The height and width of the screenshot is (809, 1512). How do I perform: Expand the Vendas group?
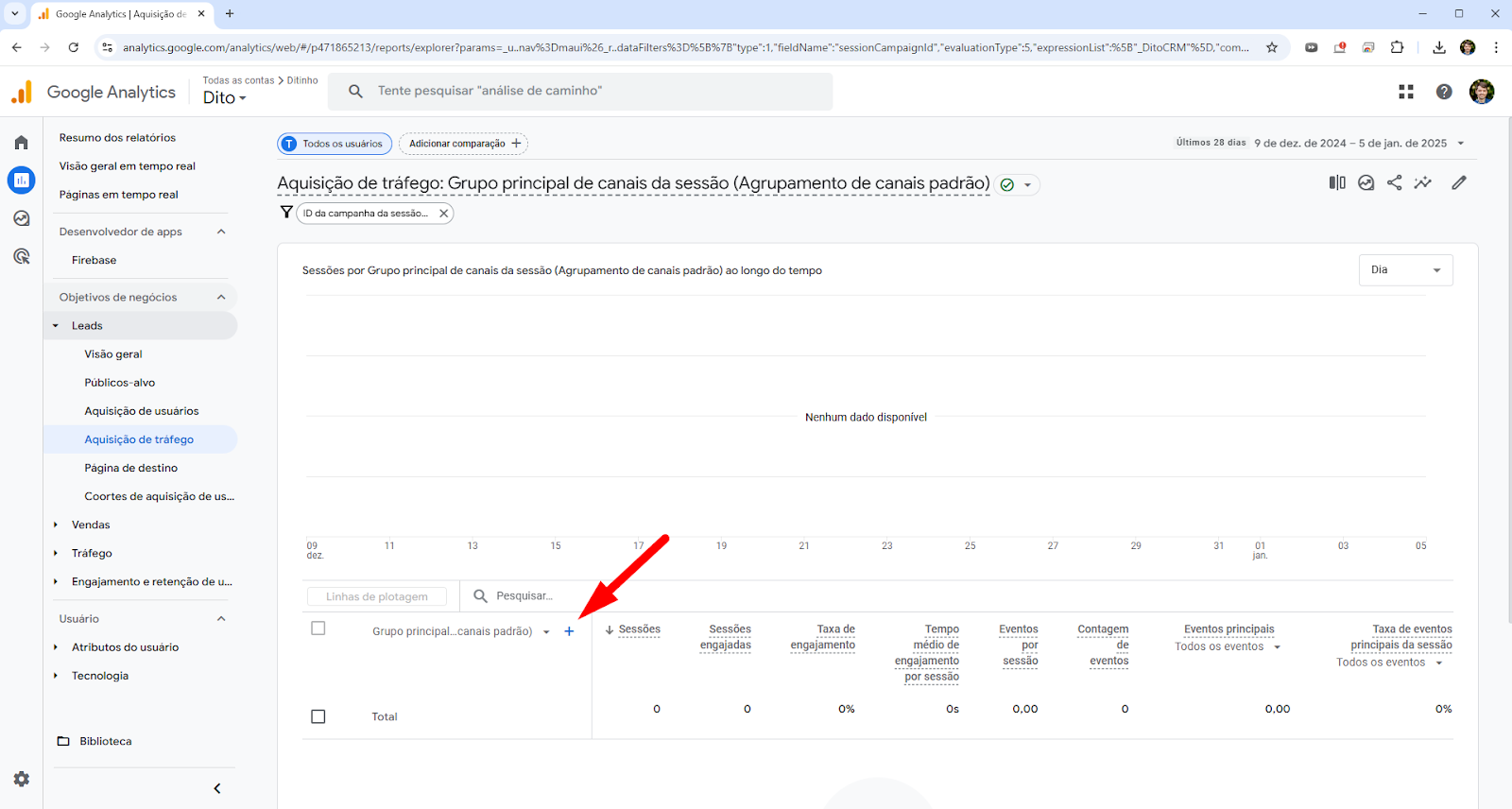click(x=56, y=525)
